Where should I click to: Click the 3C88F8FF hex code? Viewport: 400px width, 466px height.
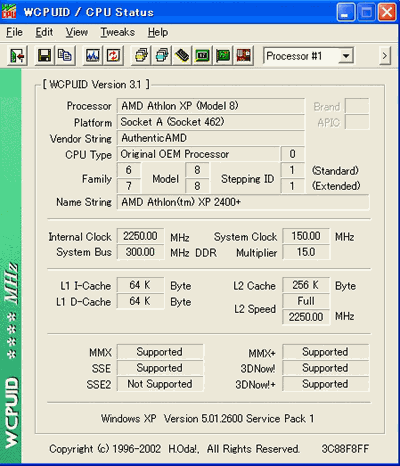(x=345, y=449)
